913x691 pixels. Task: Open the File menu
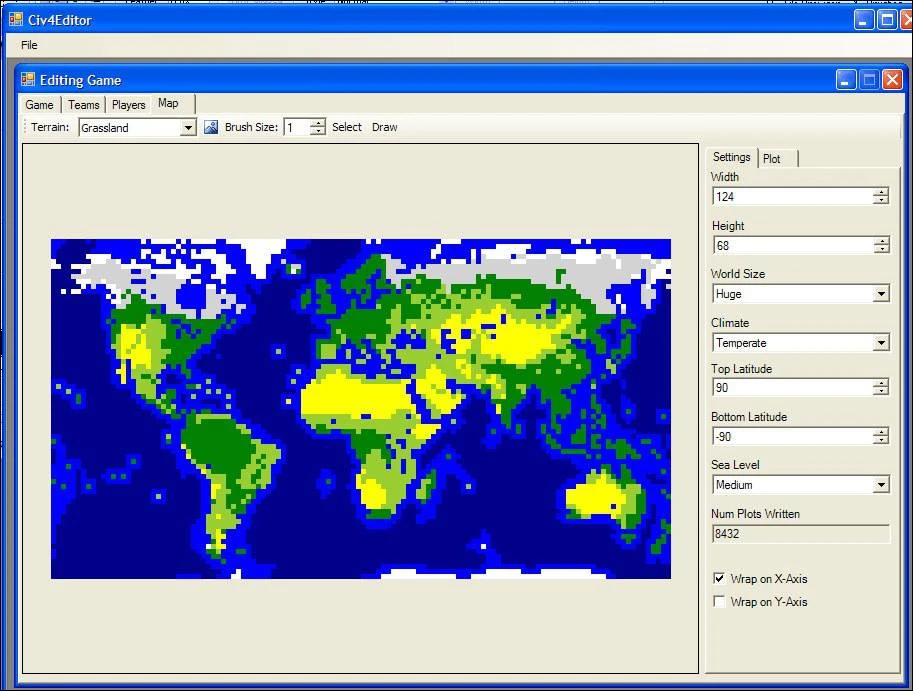pos(29,45)
